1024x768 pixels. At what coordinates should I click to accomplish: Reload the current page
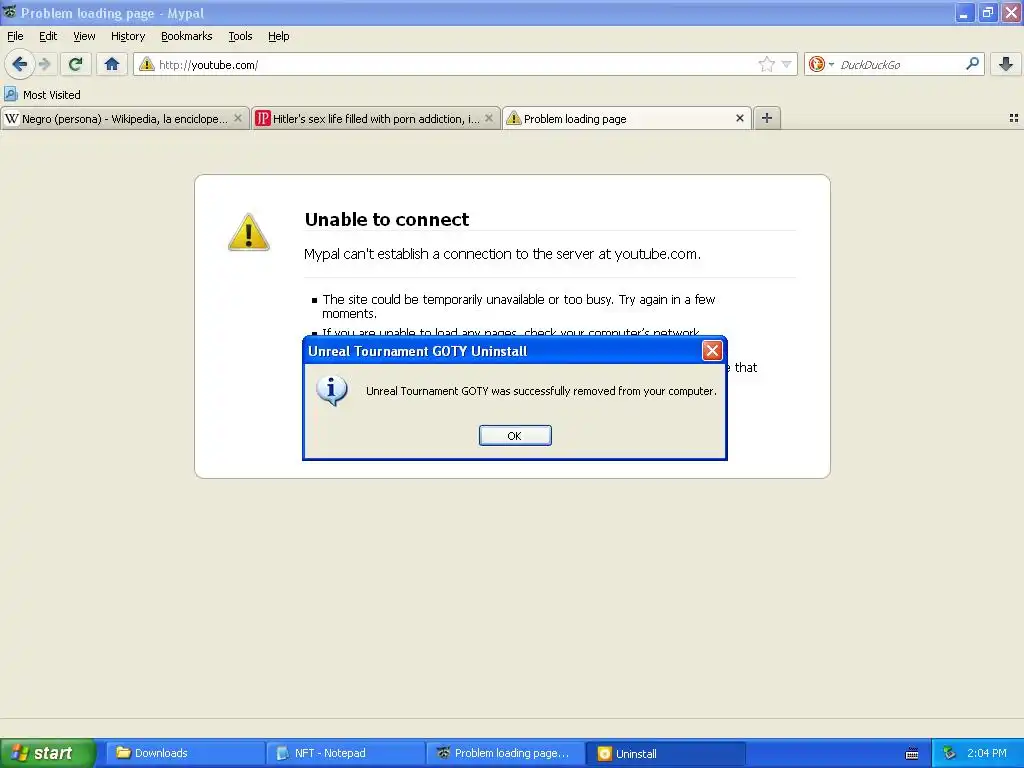[75, 64]
